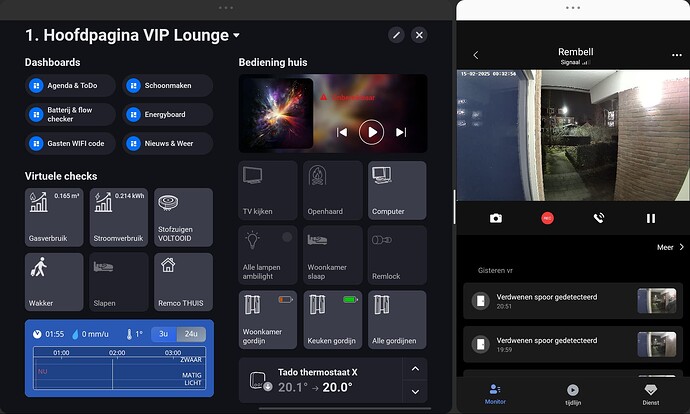The width and height of the screenshot is (690, 414).
Task: Open the Keuken gordijn tile
Action: 333,320
